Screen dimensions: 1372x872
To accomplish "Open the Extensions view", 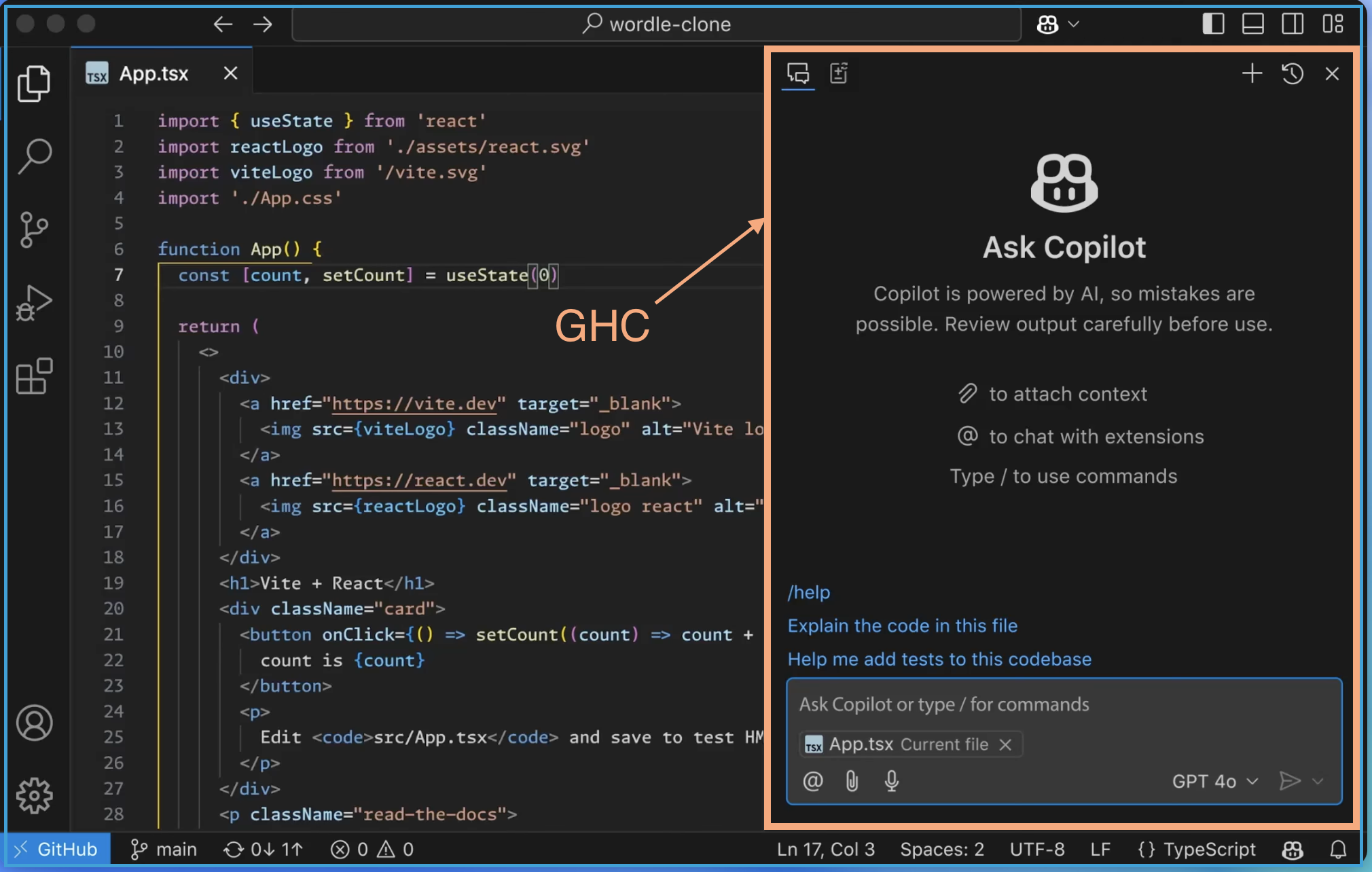I will pyautogui.click(x=34, y=376).
